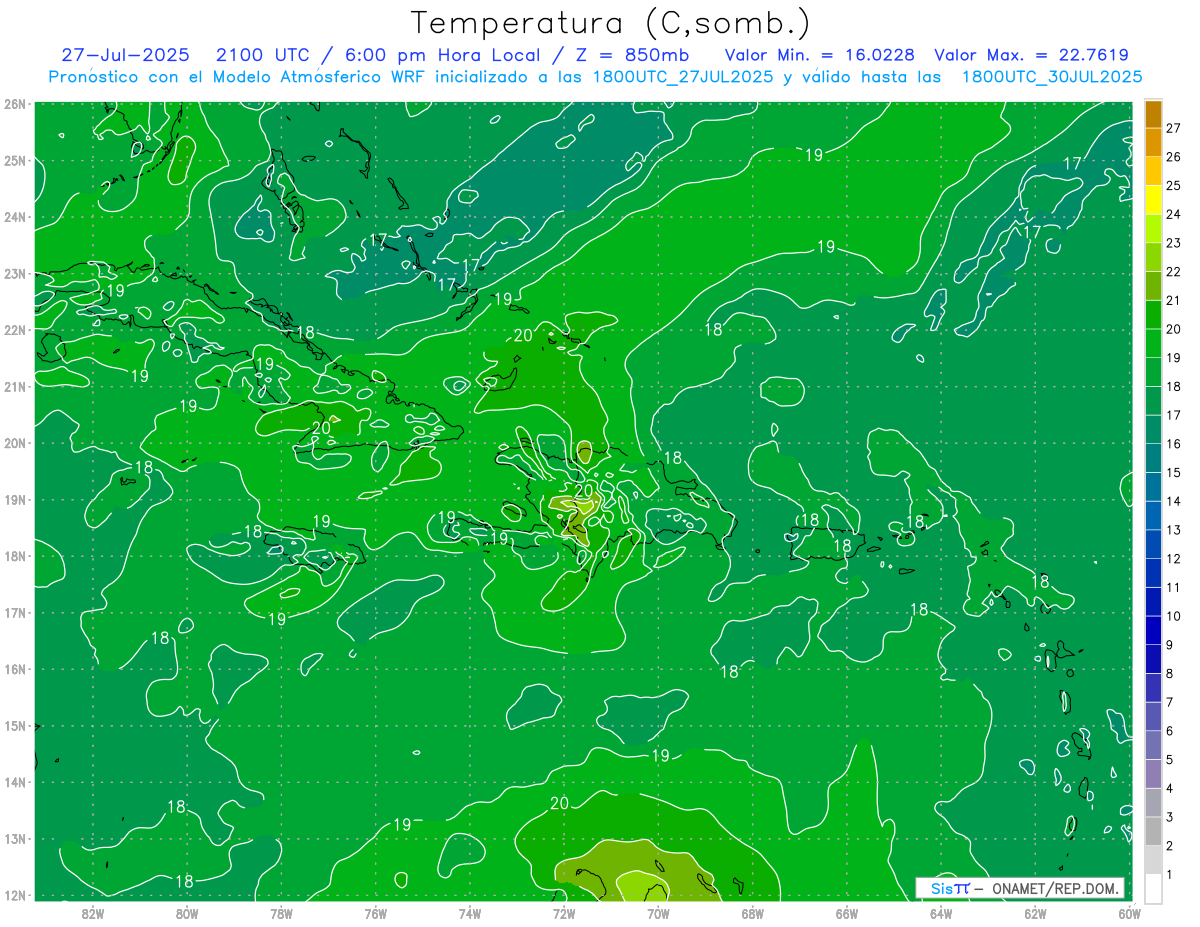Click "Valor Max. = 22.7619" text

click(x=1031, y=55)
